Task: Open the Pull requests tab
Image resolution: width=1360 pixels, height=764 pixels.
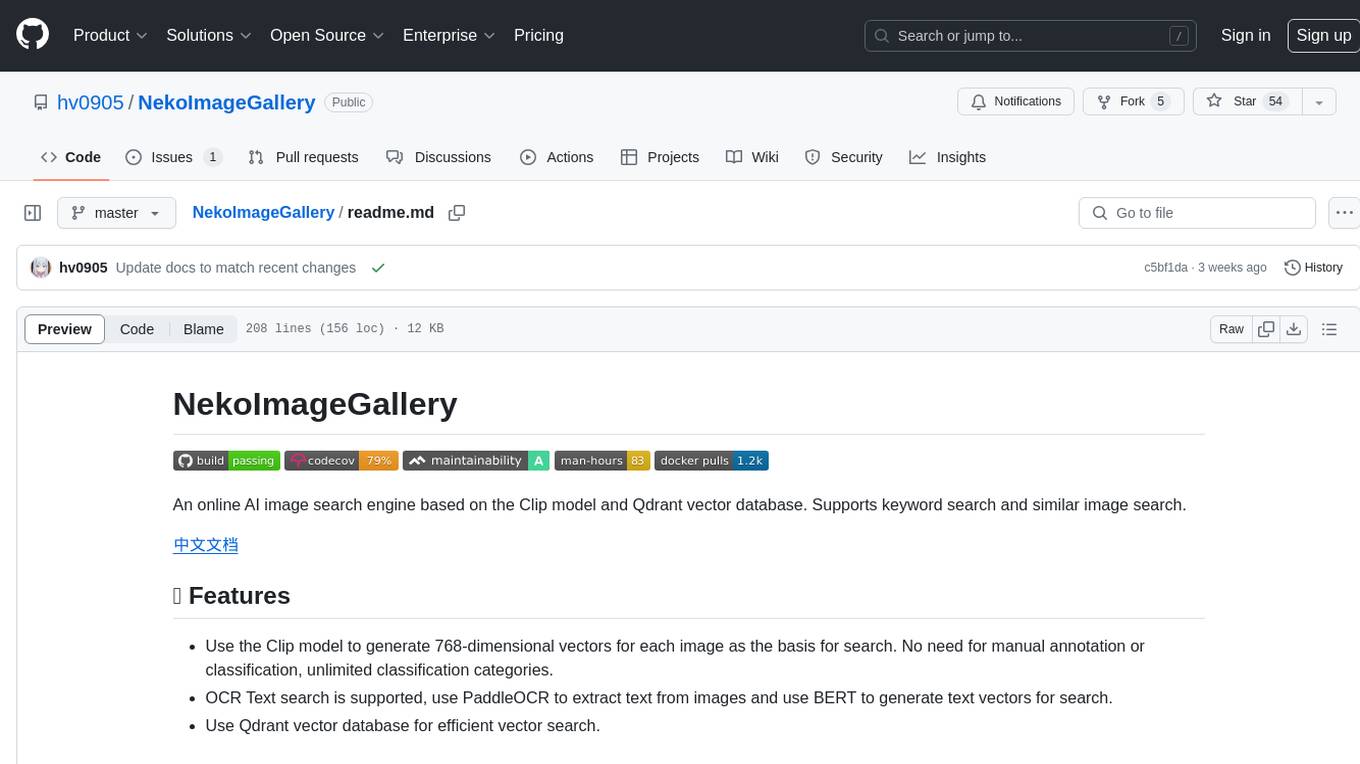Action: tap(303, 157)
